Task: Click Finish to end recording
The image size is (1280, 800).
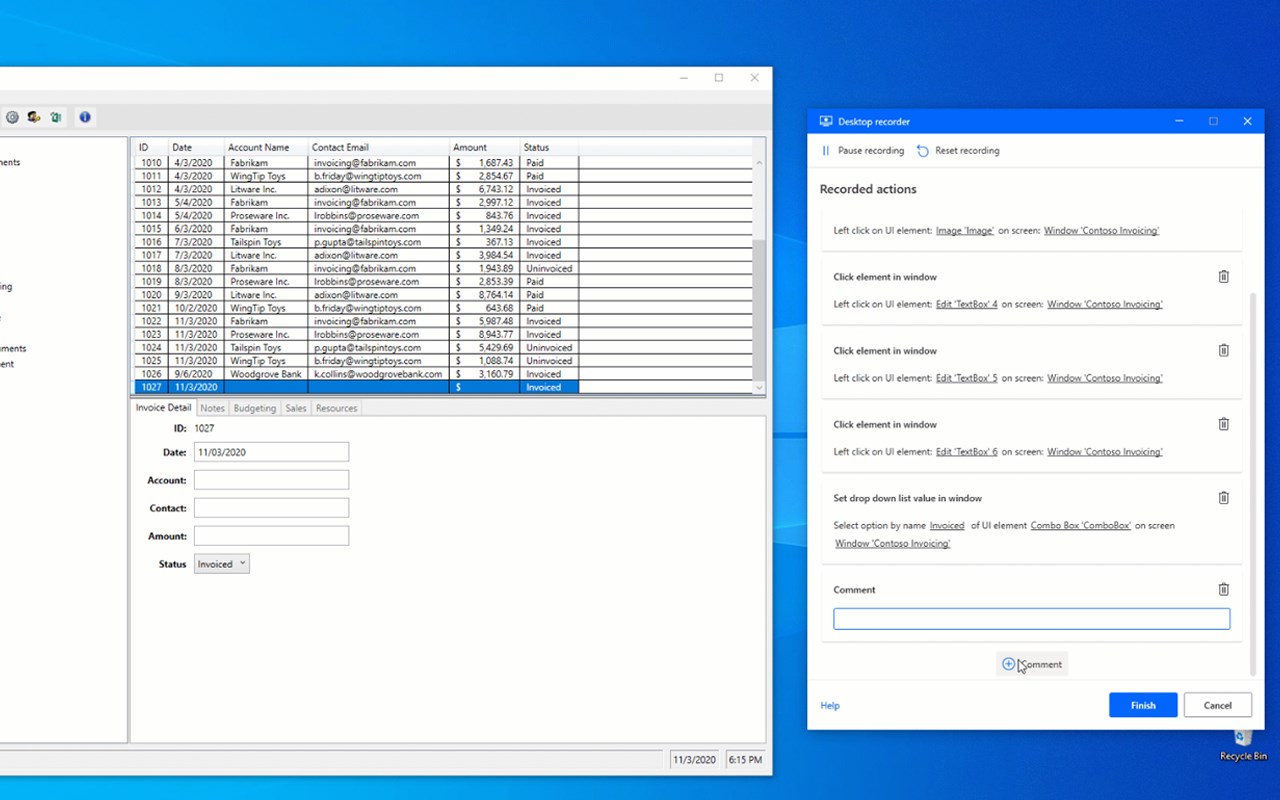Action: click(x=1142, y=705)
